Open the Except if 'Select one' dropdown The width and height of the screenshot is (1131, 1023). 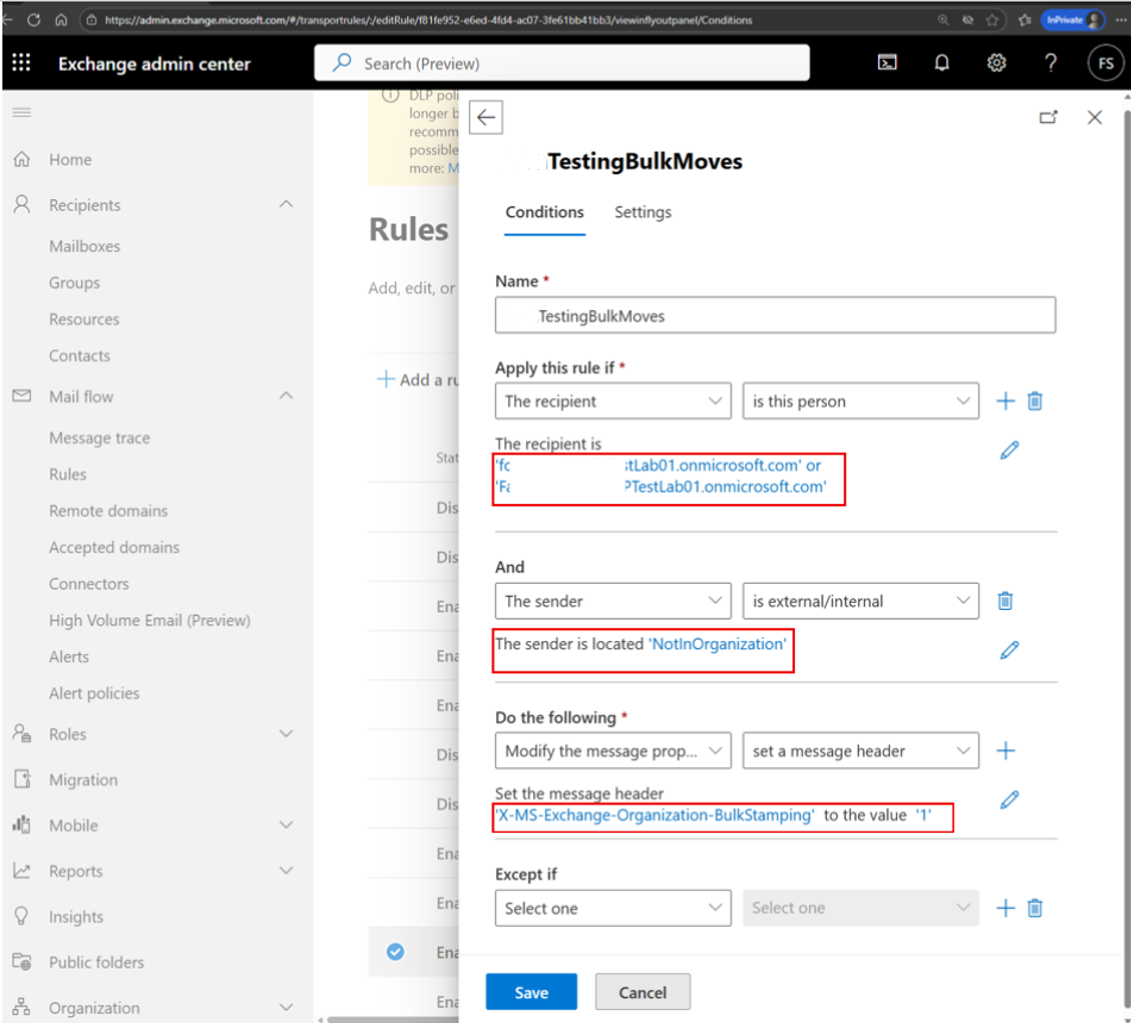click(x=612, y=907)
